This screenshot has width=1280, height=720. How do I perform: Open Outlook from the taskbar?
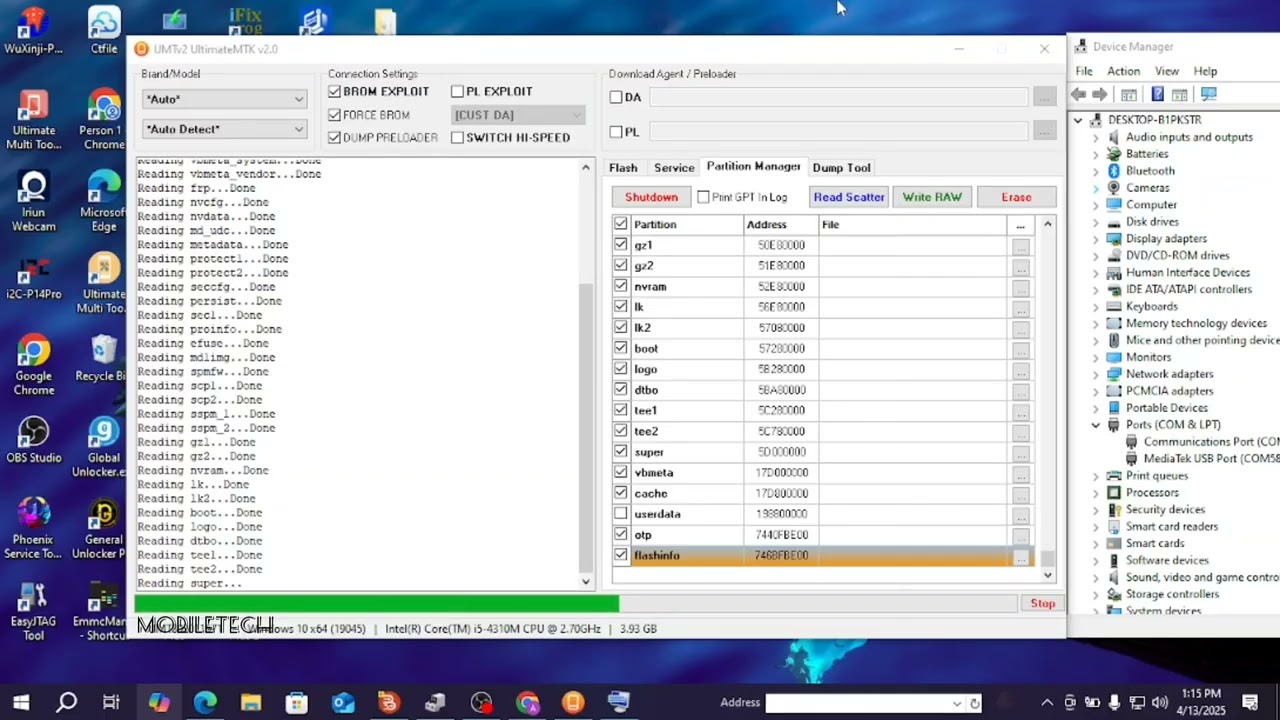coord(343,702)
